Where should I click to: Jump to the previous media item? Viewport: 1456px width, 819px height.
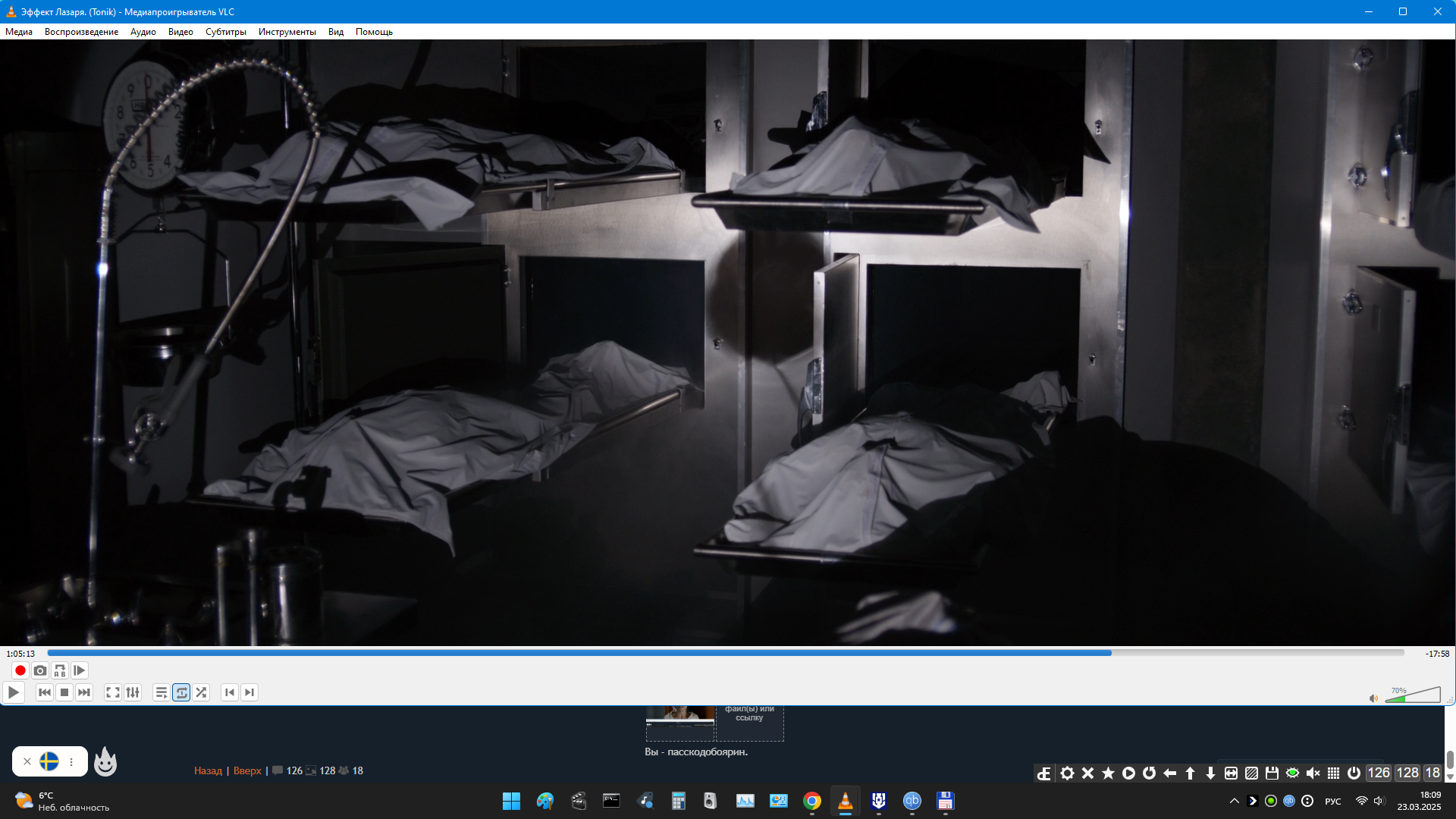45,692
